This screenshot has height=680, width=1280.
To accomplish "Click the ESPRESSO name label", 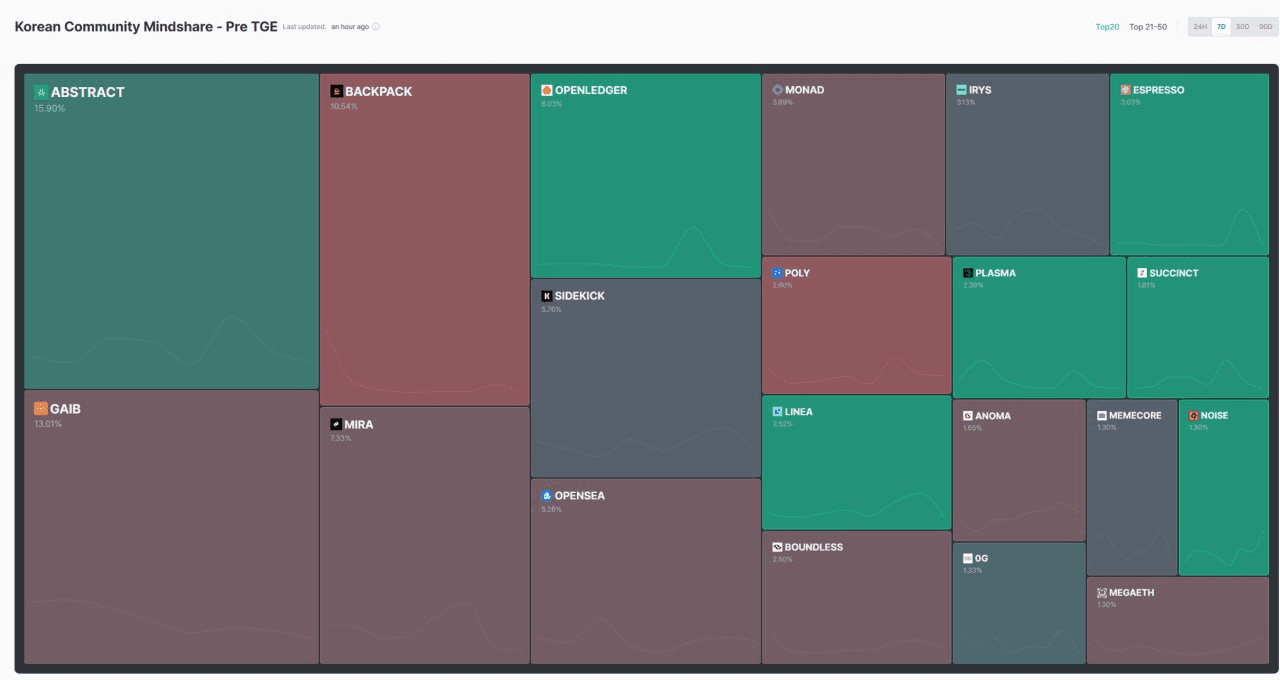I will click(x=1159, y=90).
